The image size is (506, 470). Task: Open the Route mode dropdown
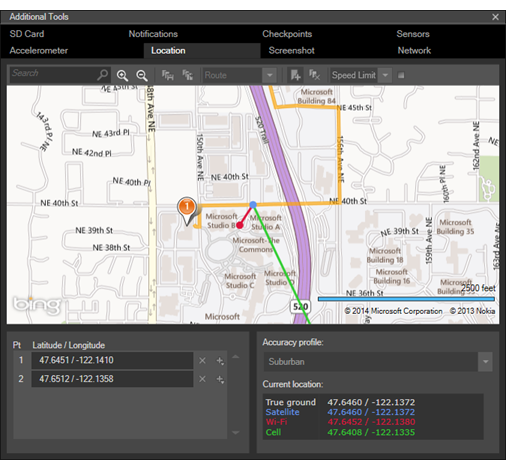point(269,75)
